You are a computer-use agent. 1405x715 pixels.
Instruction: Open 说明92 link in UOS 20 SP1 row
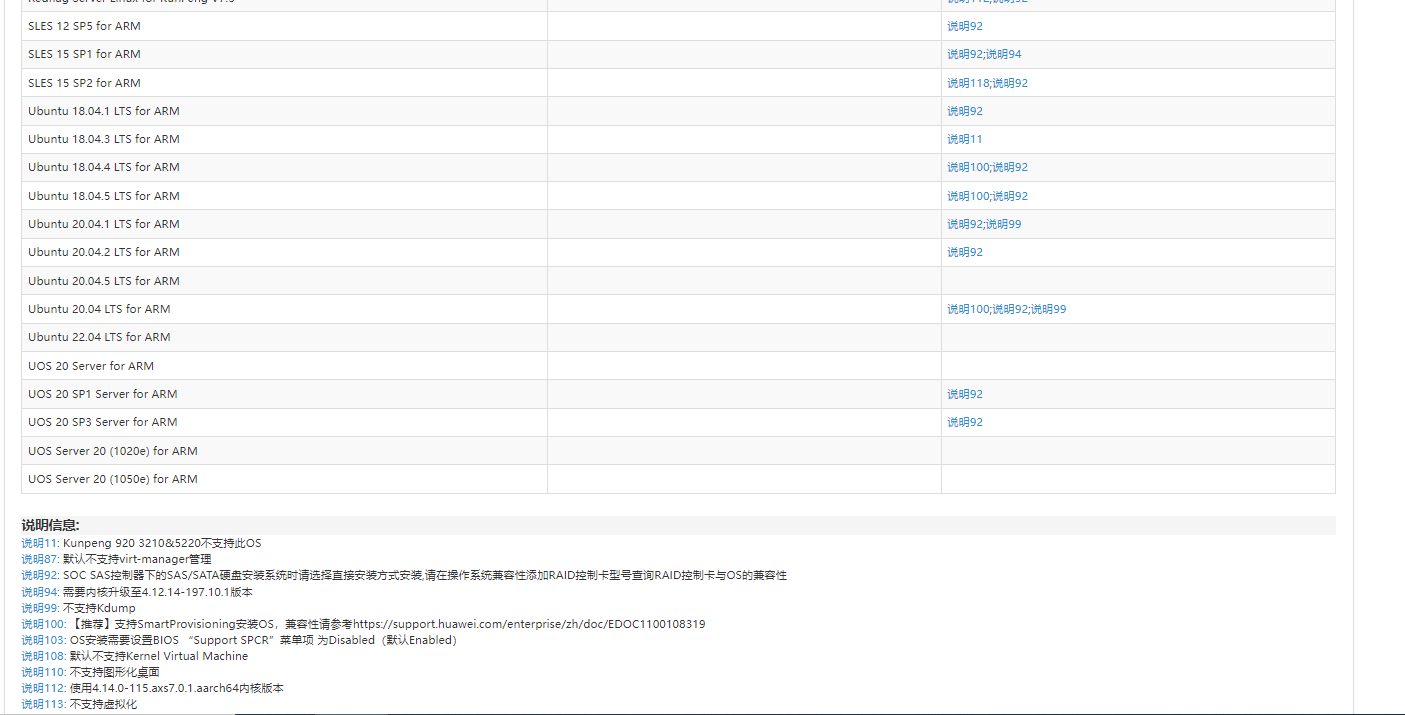965,394
